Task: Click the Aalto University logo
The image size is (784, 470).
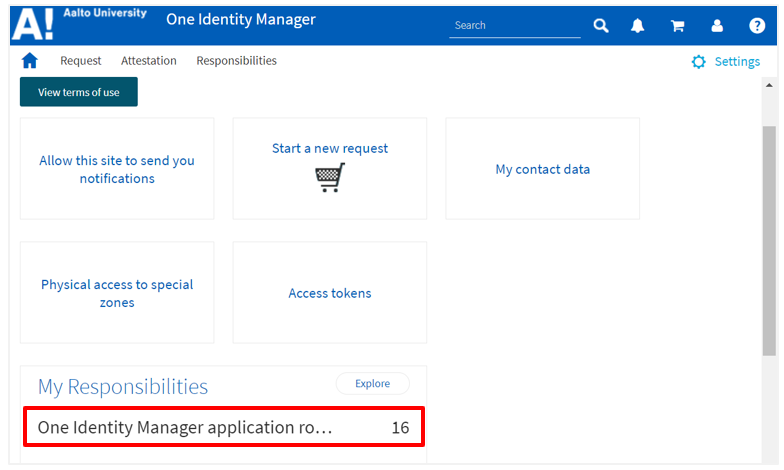Action: (x=78, y=23)
